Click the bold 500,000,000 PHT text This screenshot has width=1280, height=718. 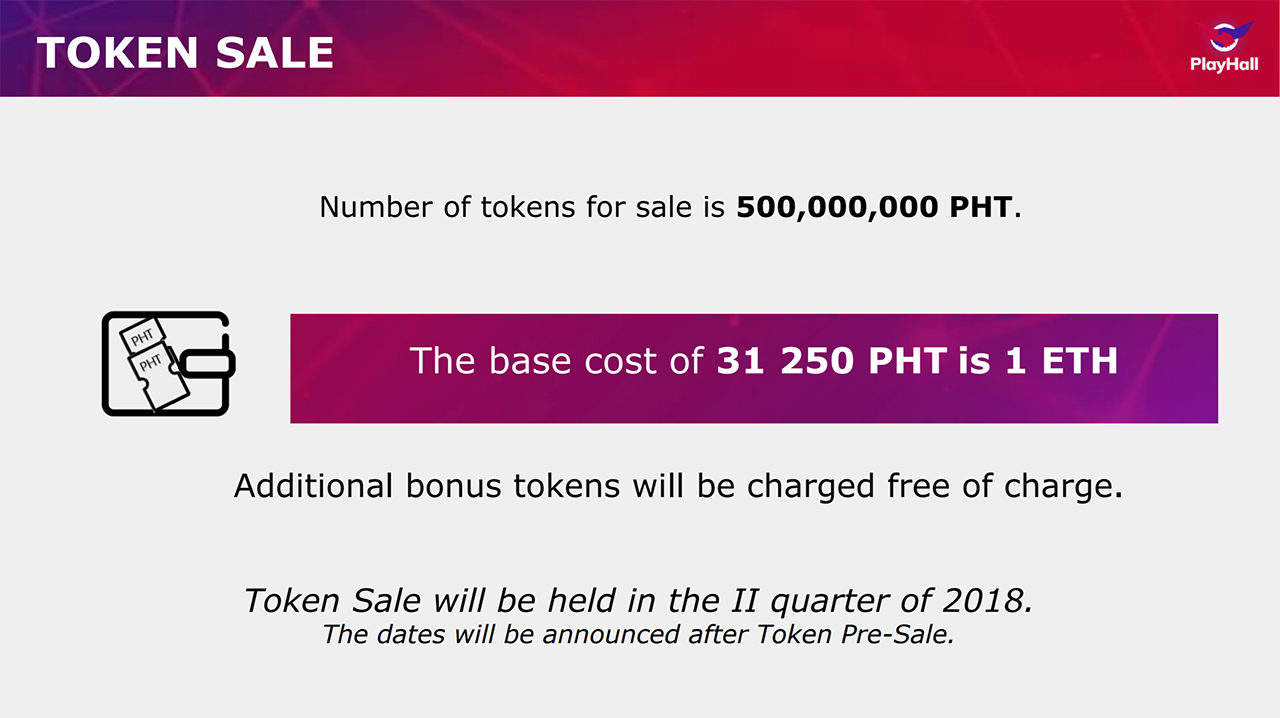[875, 207]
